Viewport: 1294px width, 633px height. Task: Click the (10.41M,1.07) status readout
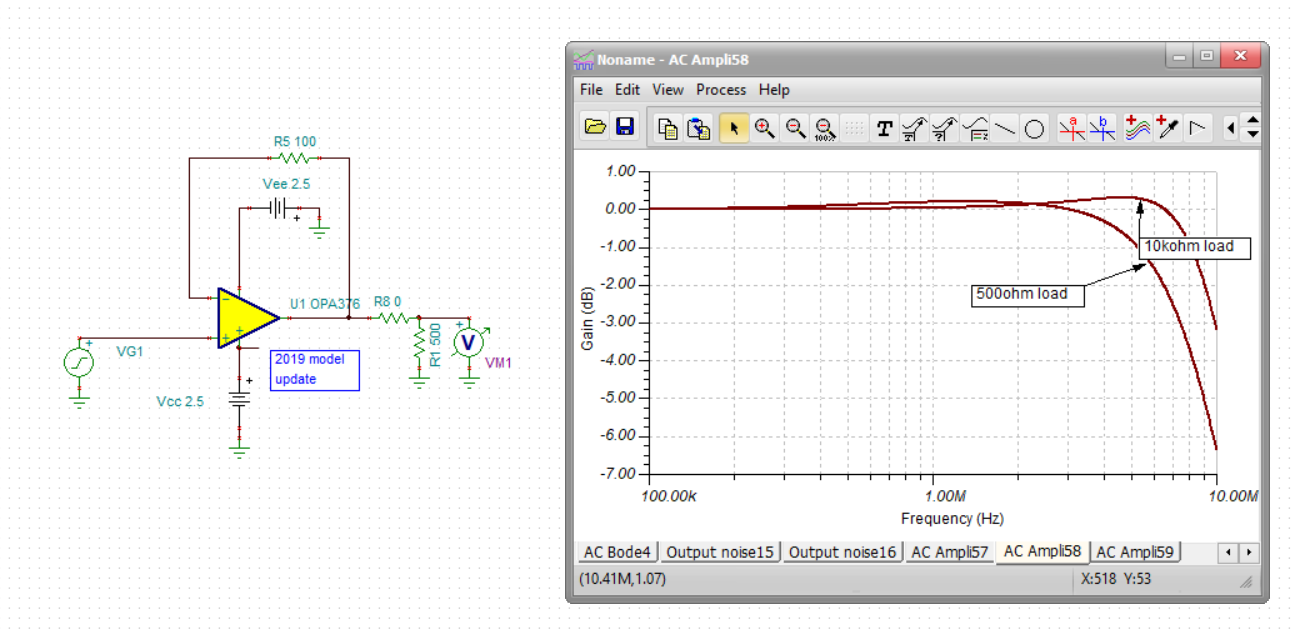(x=622, y=579)
